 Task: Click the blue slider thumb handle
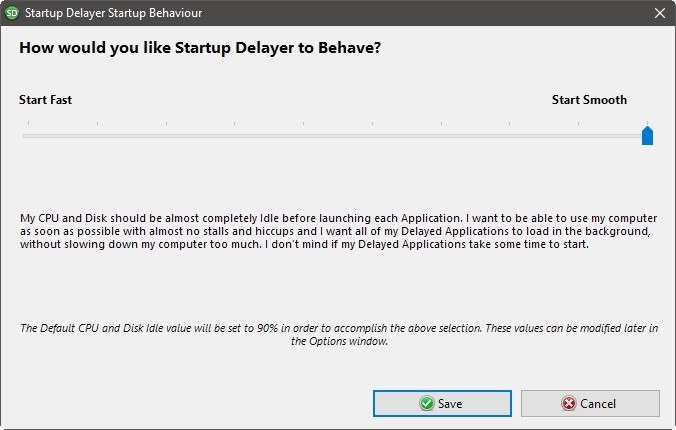coord(647,135)
